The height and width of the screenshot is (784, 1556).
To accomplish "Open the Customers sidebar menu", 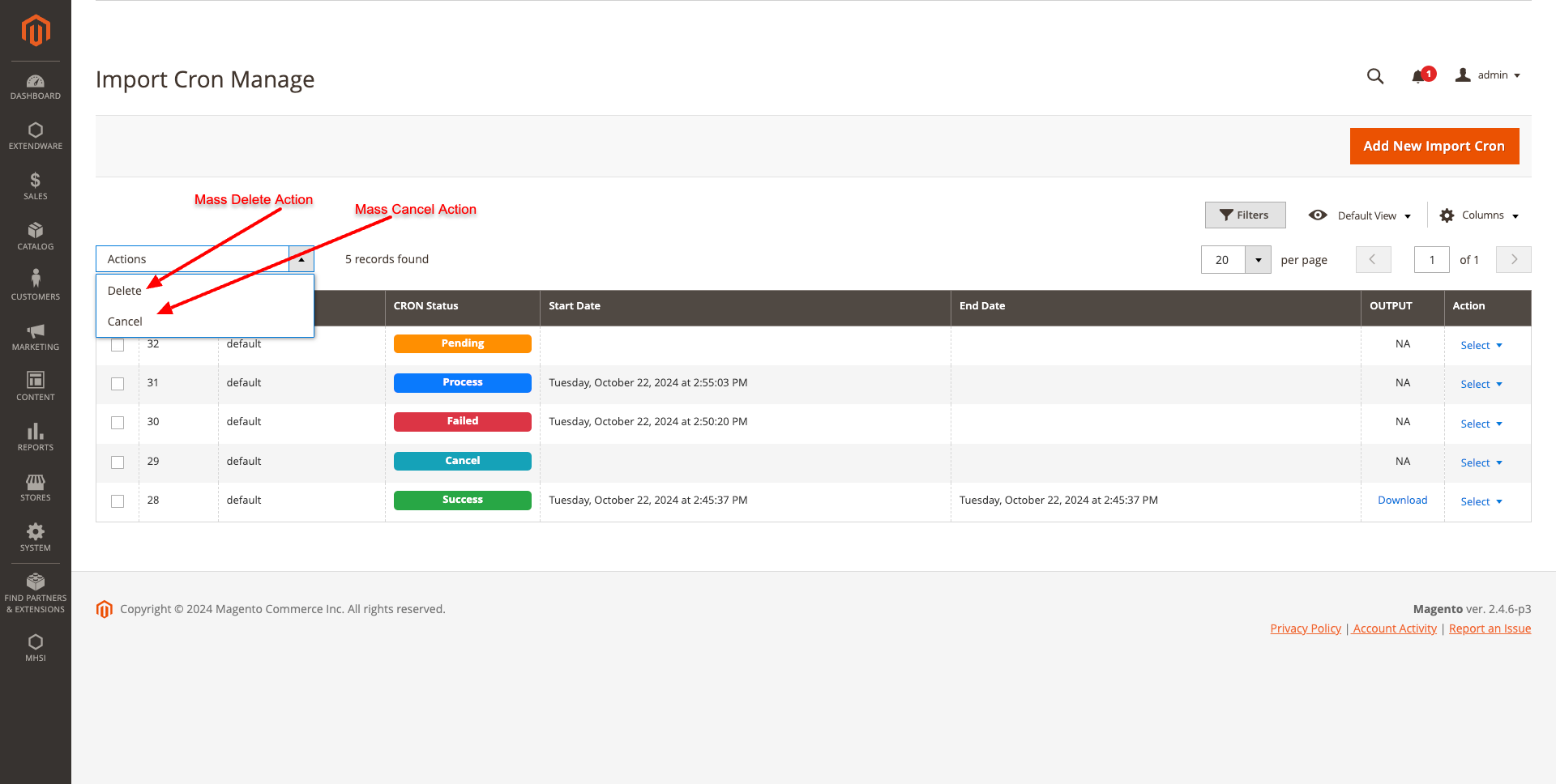I will tap(36, 287).
